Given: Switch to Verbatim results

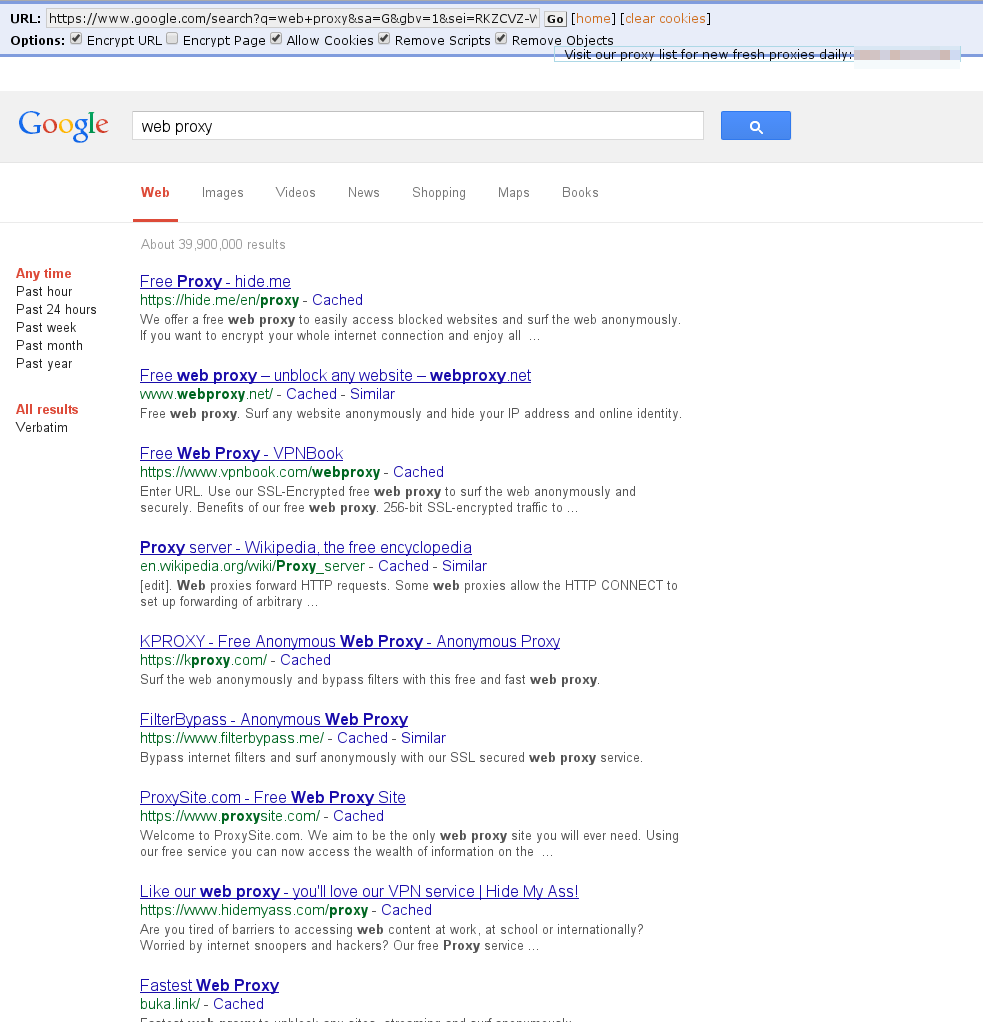Looking at the screenshot, I should pyautogui.click(x=42, y=428).
